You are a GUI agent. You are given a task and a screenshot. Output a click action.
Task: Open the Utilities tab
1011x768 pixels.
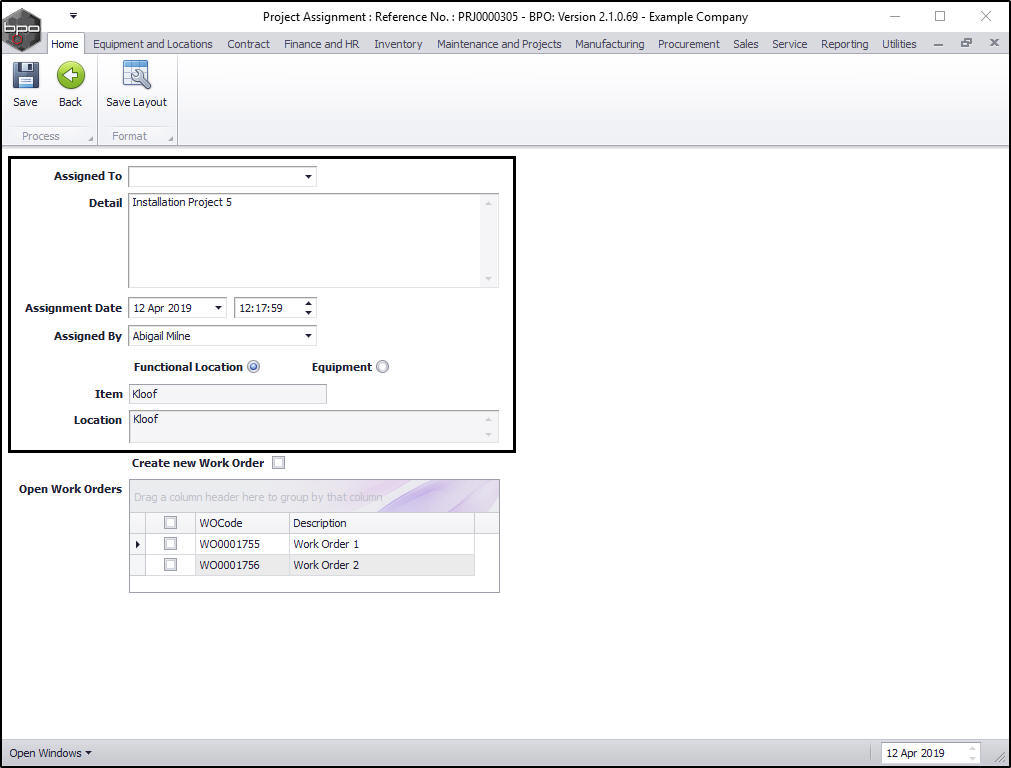[x=899, y=44]
